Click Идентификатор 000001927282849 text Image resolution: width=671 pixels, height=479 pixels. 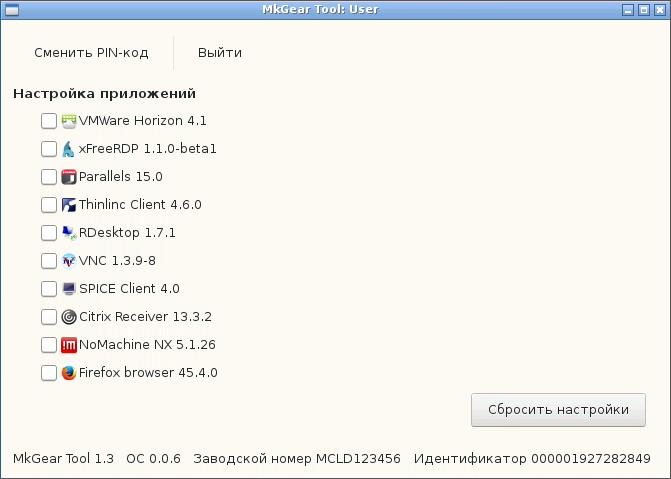(532, 459)
